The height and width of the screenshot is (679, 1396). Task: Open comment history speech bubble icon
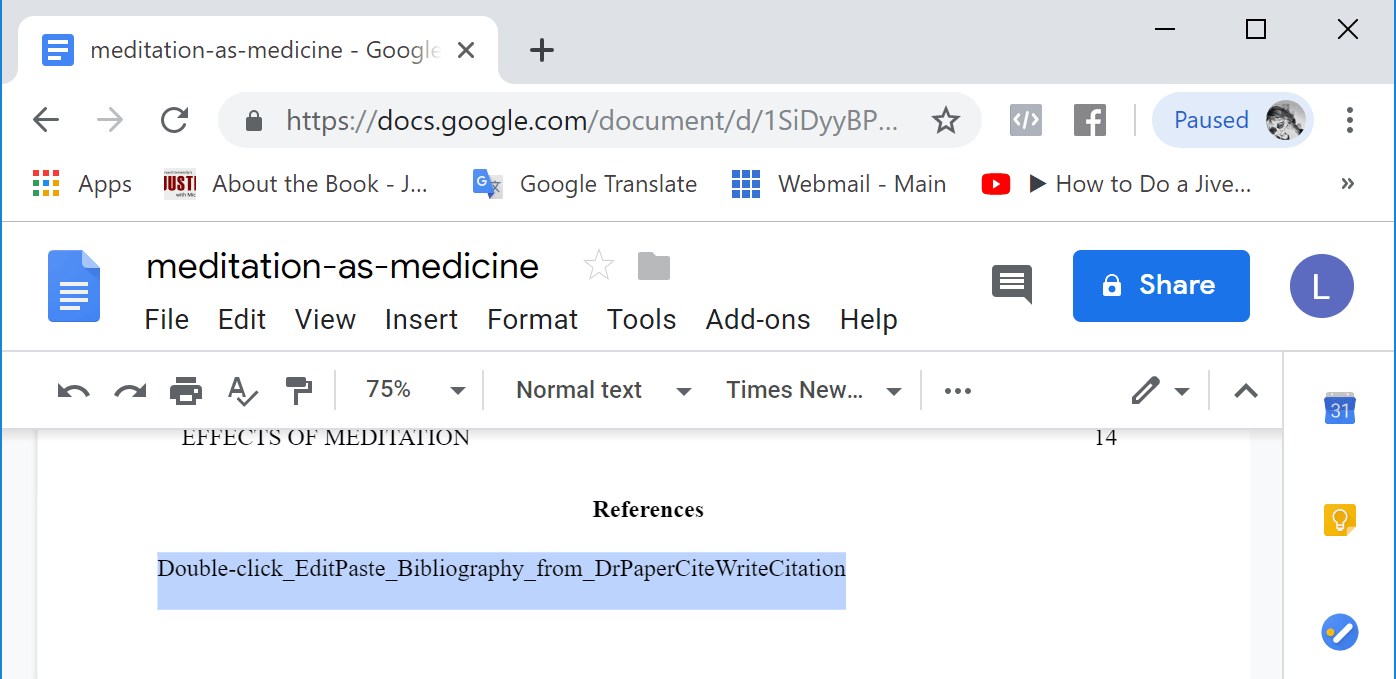[1011, 285]
